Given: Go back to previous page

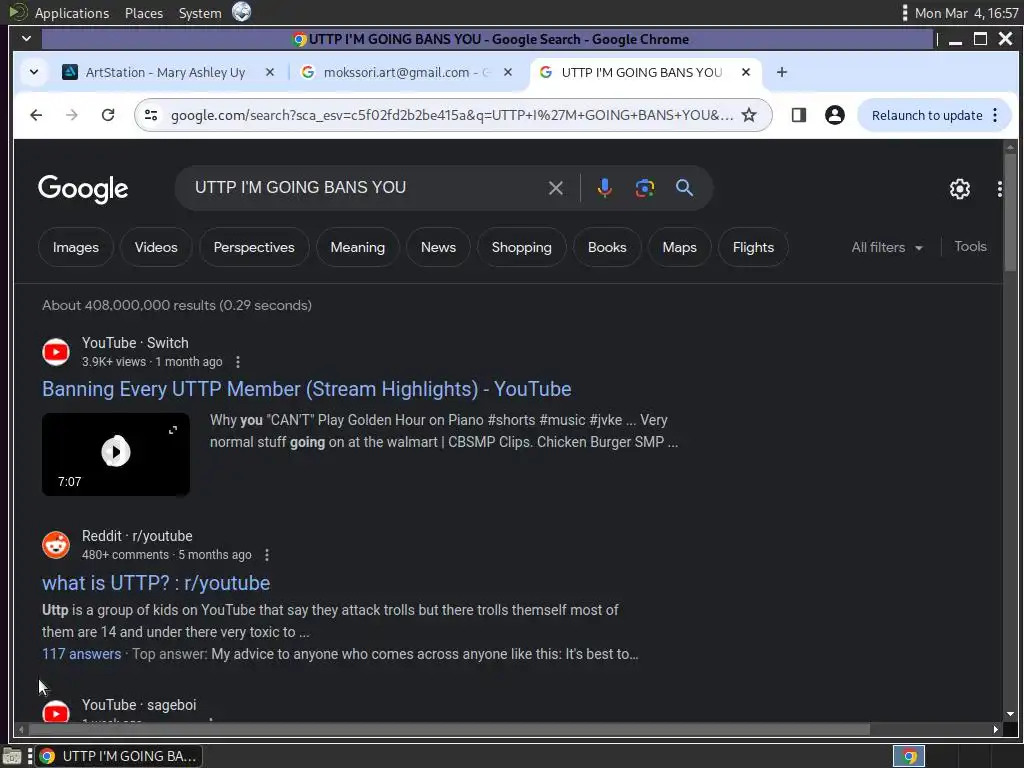Looking at the screenshot, I should (x=37, y=115).
